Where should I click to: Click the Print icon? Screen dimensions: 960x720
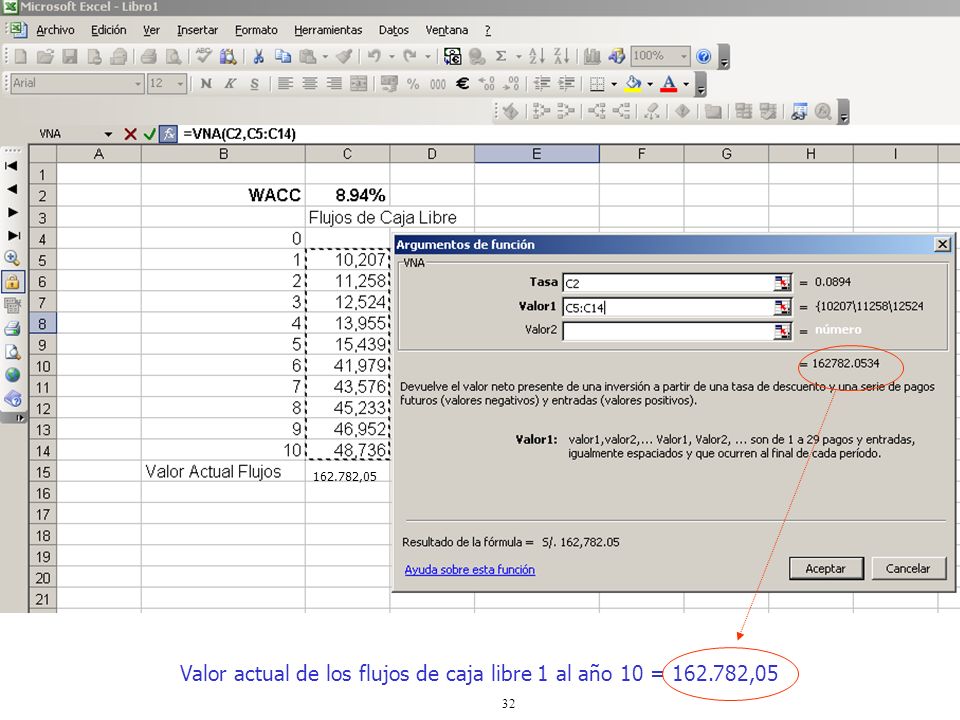tap(149, 56)
